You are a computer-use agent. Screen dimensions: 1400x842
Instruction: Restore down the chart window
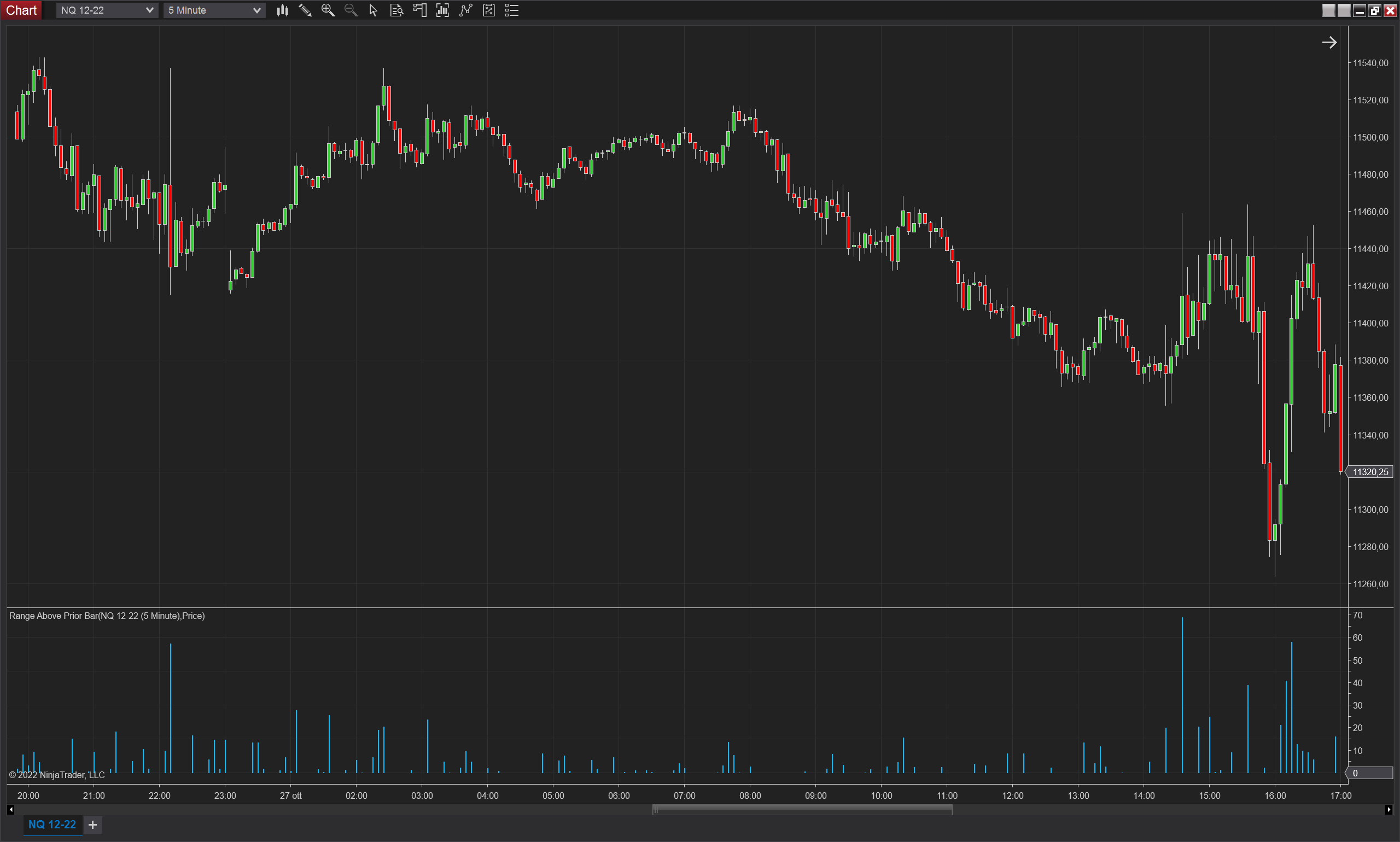pyautogui.click(x=1374, y=10)
